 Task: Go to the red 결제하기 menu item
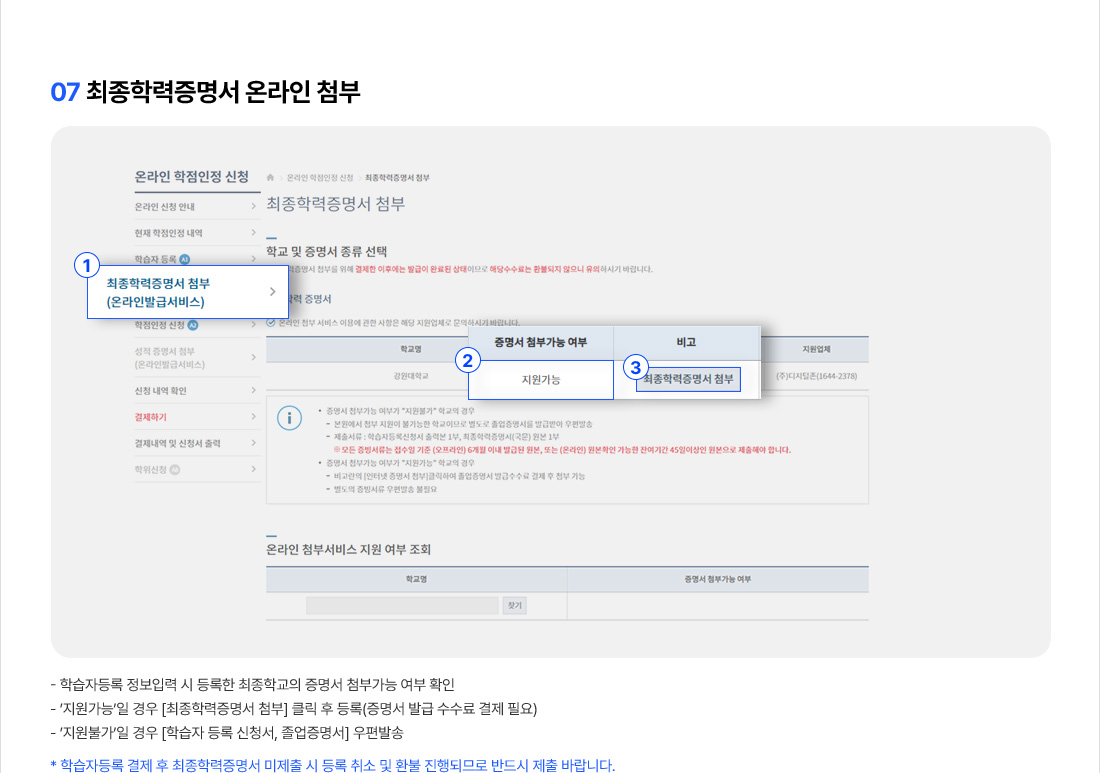[195, 417]
